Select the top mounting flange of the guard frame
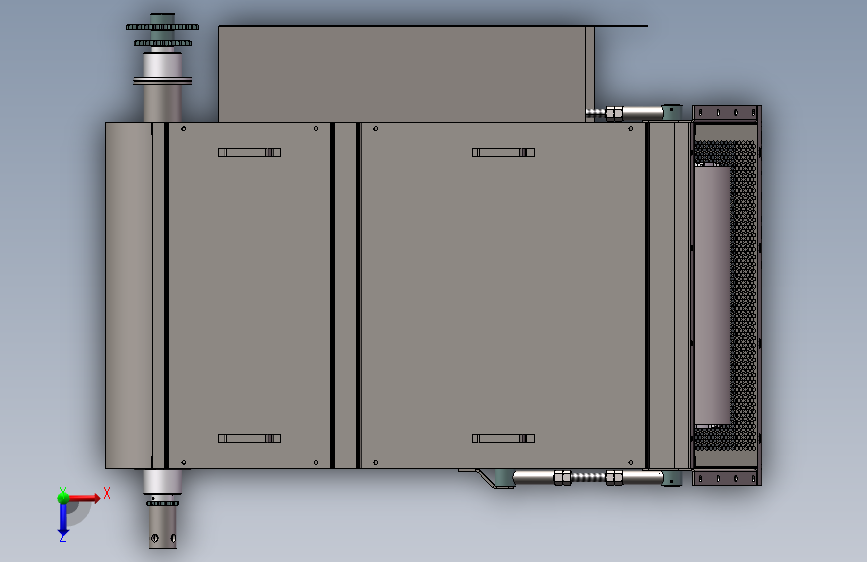 tap(725, 113)
